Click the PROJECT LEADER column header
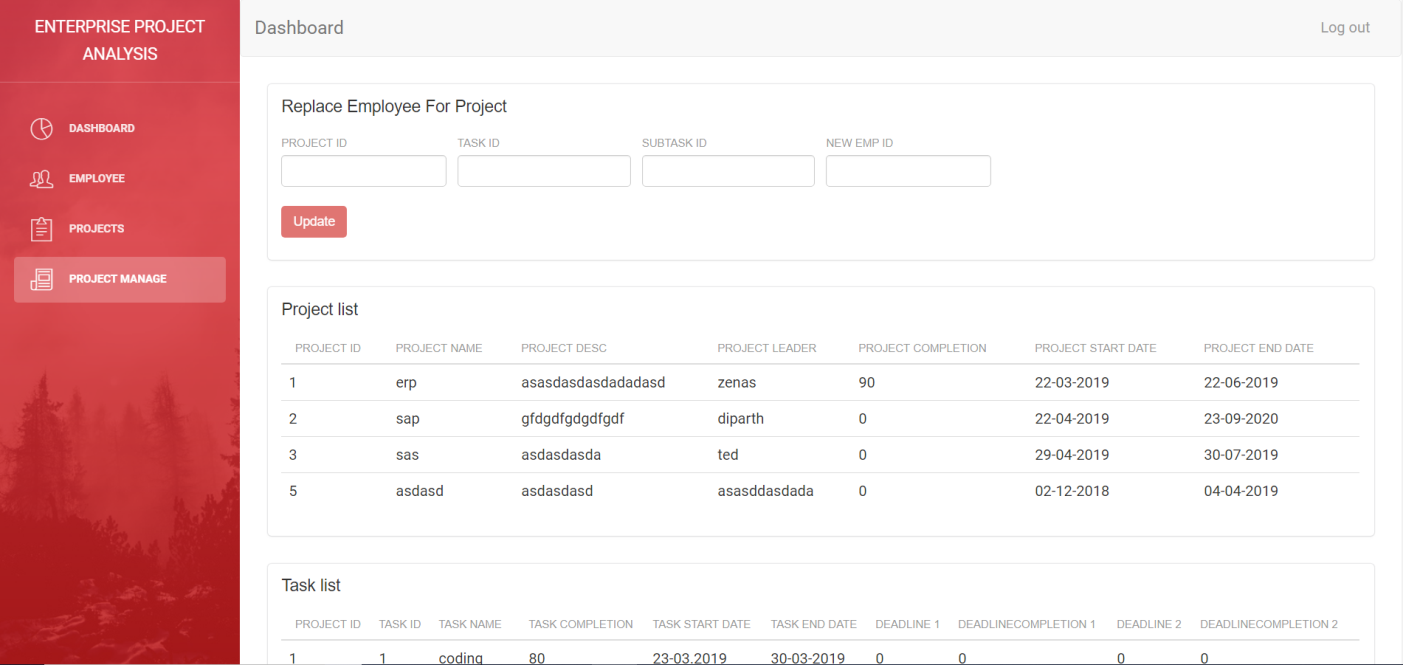This screenshot has width=1403, height=665. pos(767,348)
